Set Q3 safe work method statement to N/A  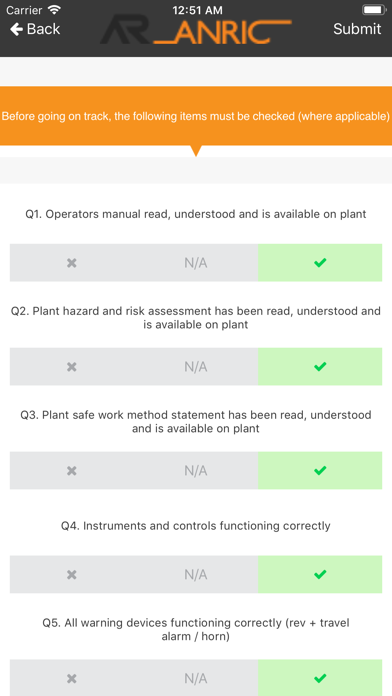pos(196,471)
